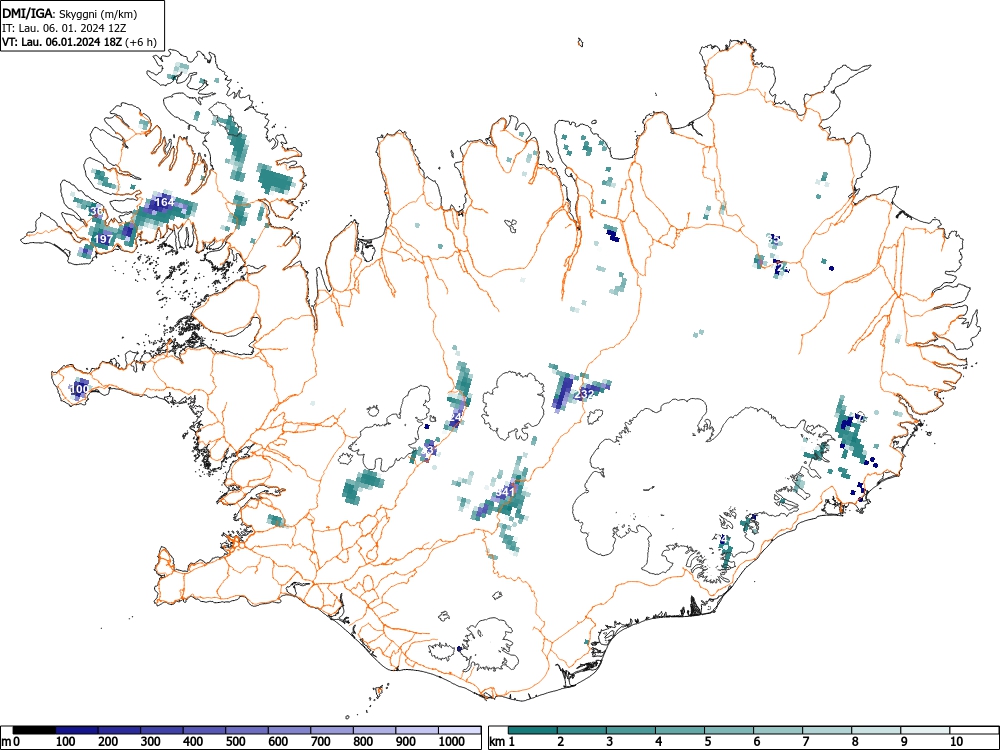The width and height of the screenshot is (1000, 750).
Task: Select the 500–600 m visibility color swatch
Action: pyautogui.click(x=247, y=730)
